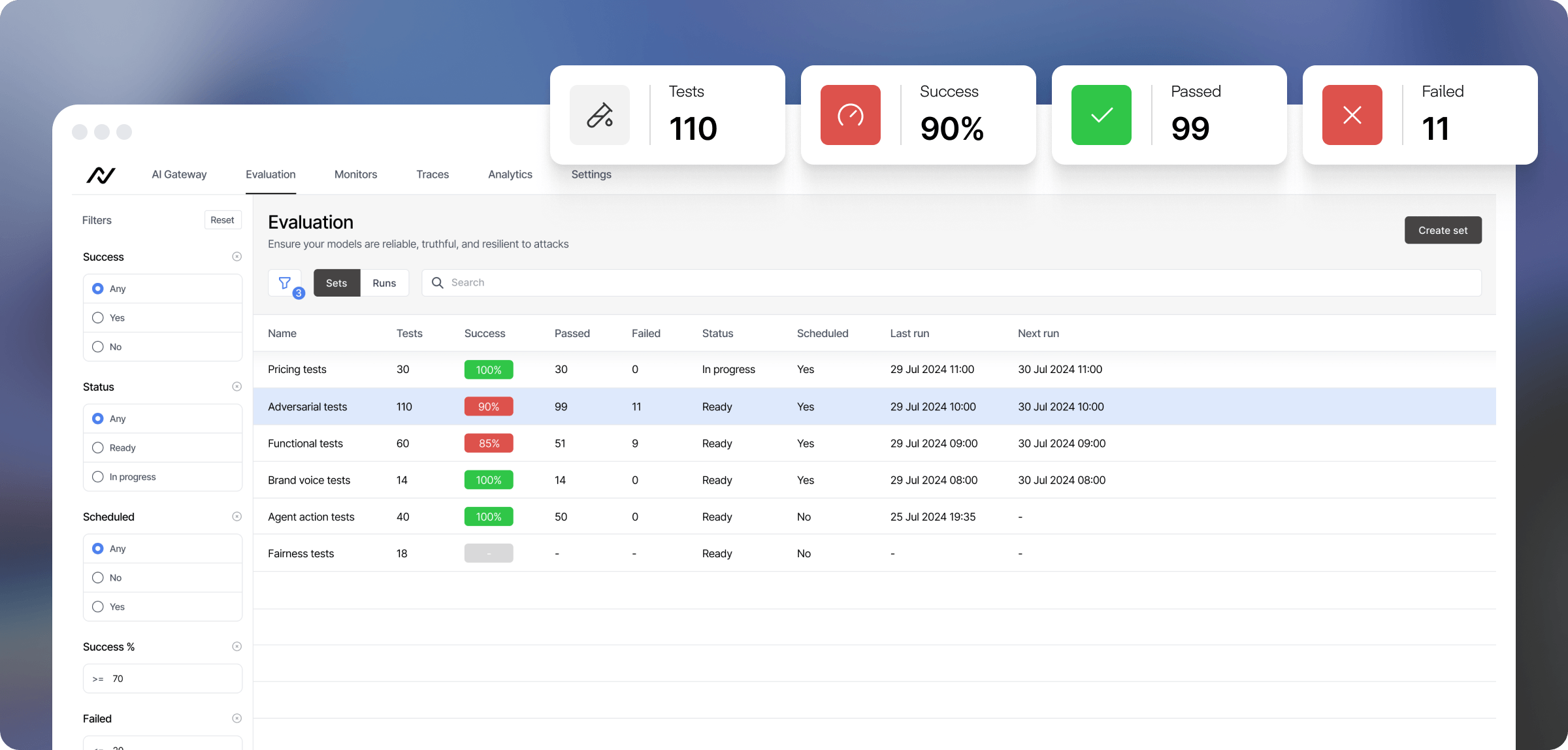Viewport: 1568px width, 750px height.
Task: Select No under Success filter
Action: click(x=163, y=347)
